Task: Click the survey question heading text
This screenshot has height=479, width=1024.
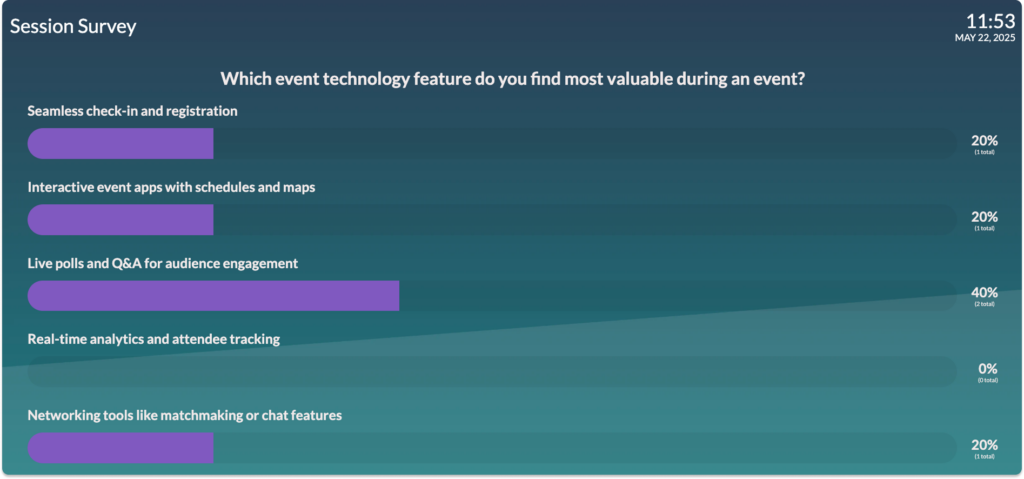Action: click(x=512, y=79)
